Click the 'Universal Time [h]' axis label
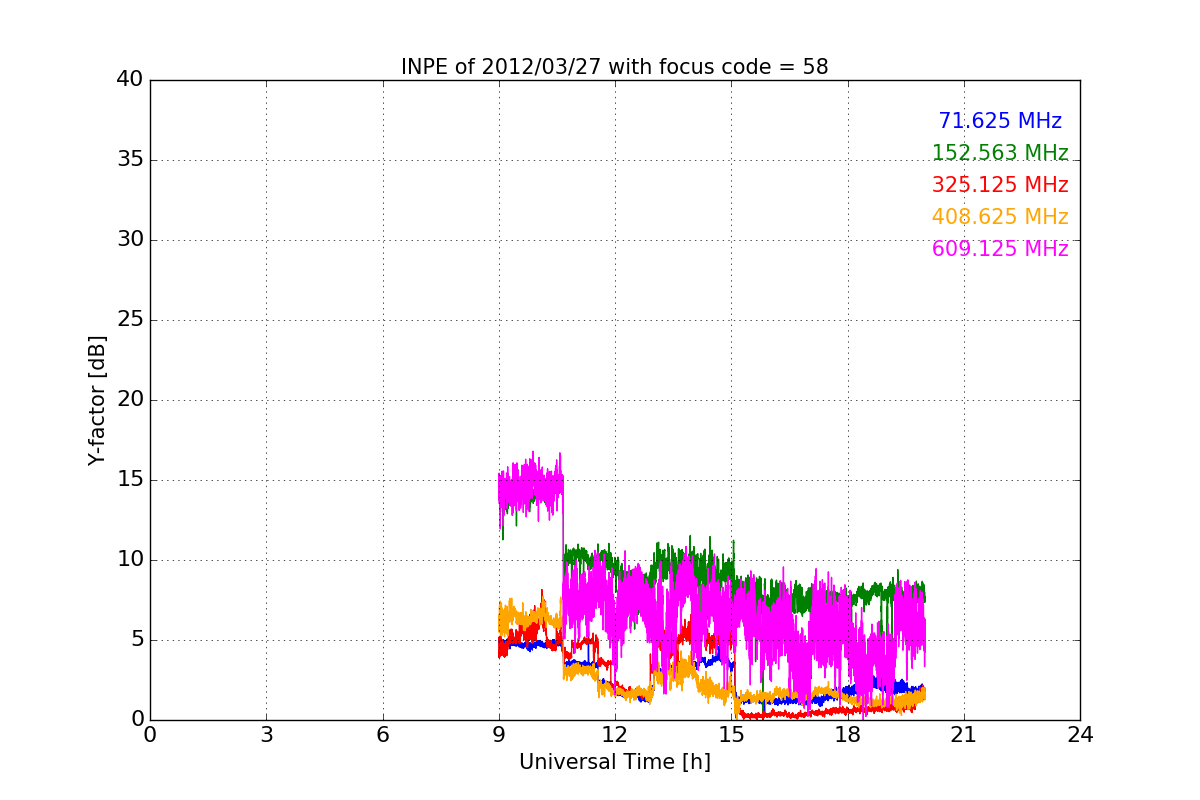This screenshot has width=1200, height=800. [614, 762]
